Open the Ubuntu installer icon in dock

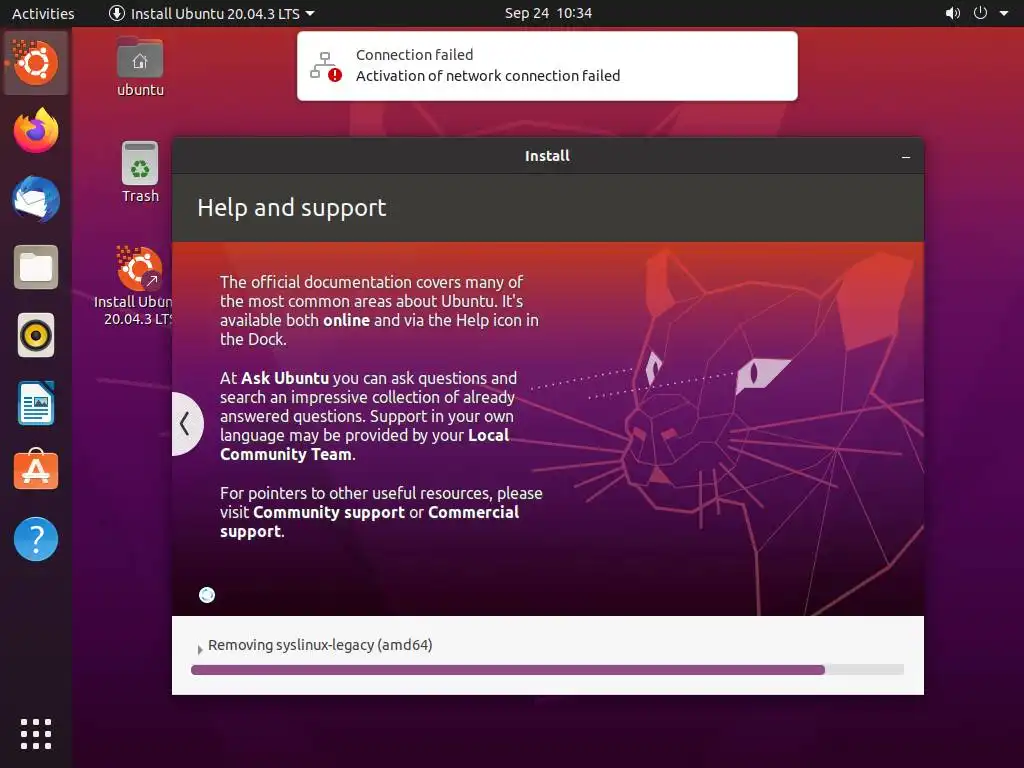(36, 63)
